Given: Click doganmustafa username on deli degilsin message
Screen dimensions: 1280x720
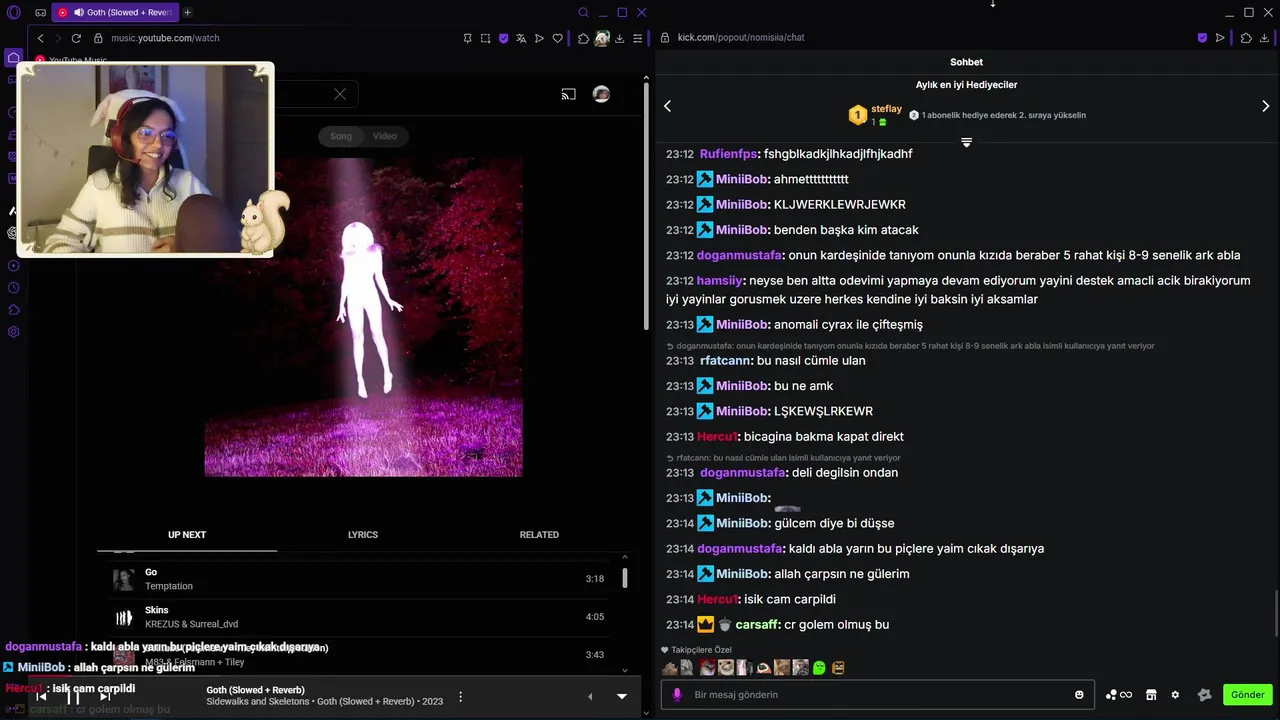Looking at the screenshot, I should [743, 473].
